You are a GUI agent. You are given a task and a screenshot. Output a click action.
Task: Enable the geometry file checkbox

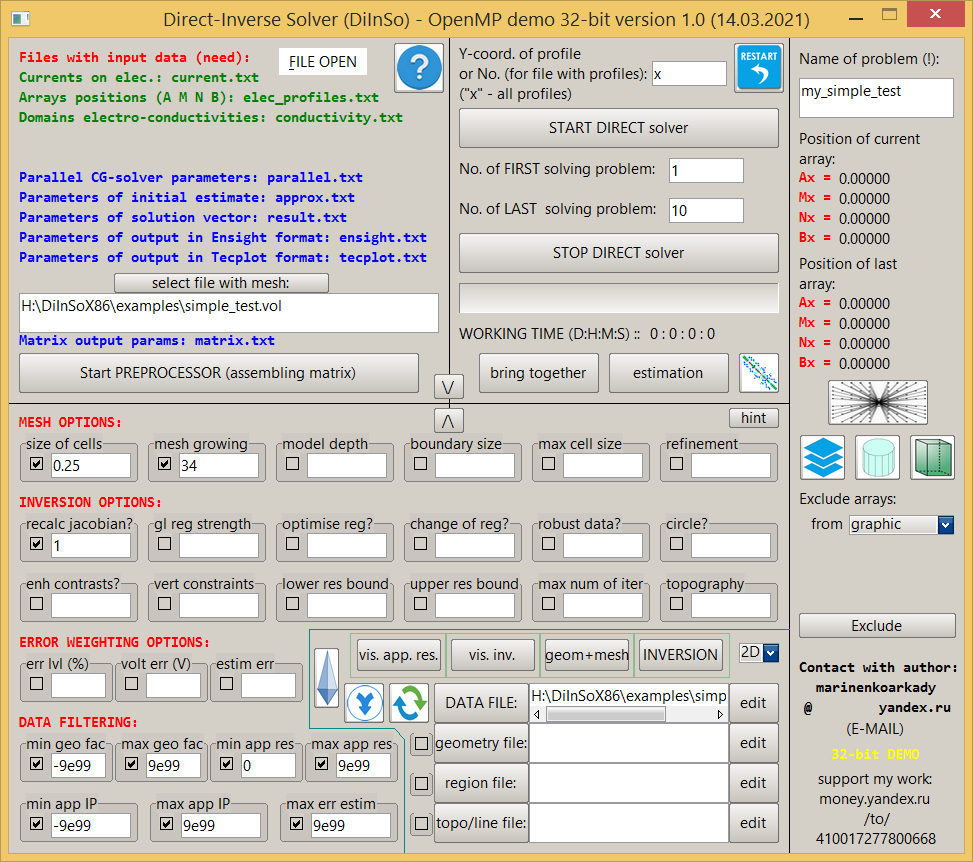pyautogui.click(x=421, y=743)
